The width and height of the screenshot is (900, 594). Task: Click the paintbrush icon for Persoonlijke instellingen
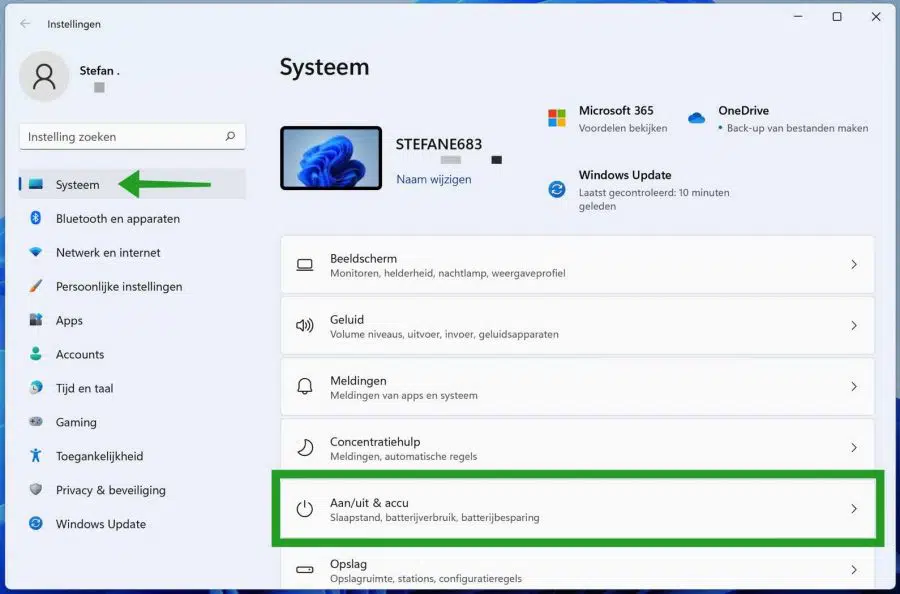point(36,286)
